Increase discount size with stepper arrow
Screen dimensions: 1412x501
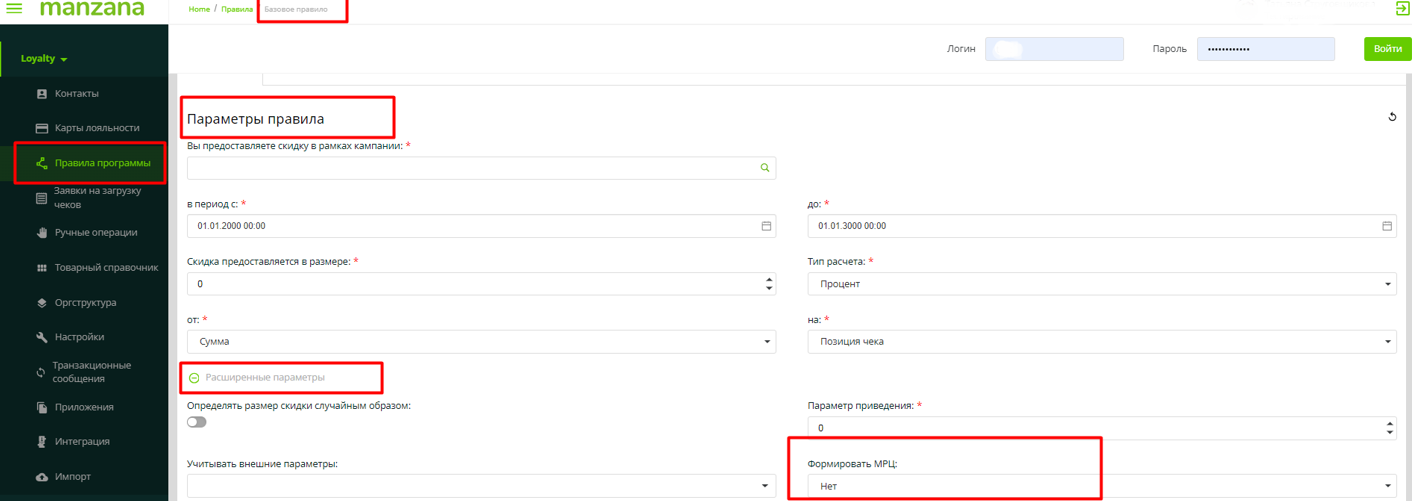tap(768, 279)
